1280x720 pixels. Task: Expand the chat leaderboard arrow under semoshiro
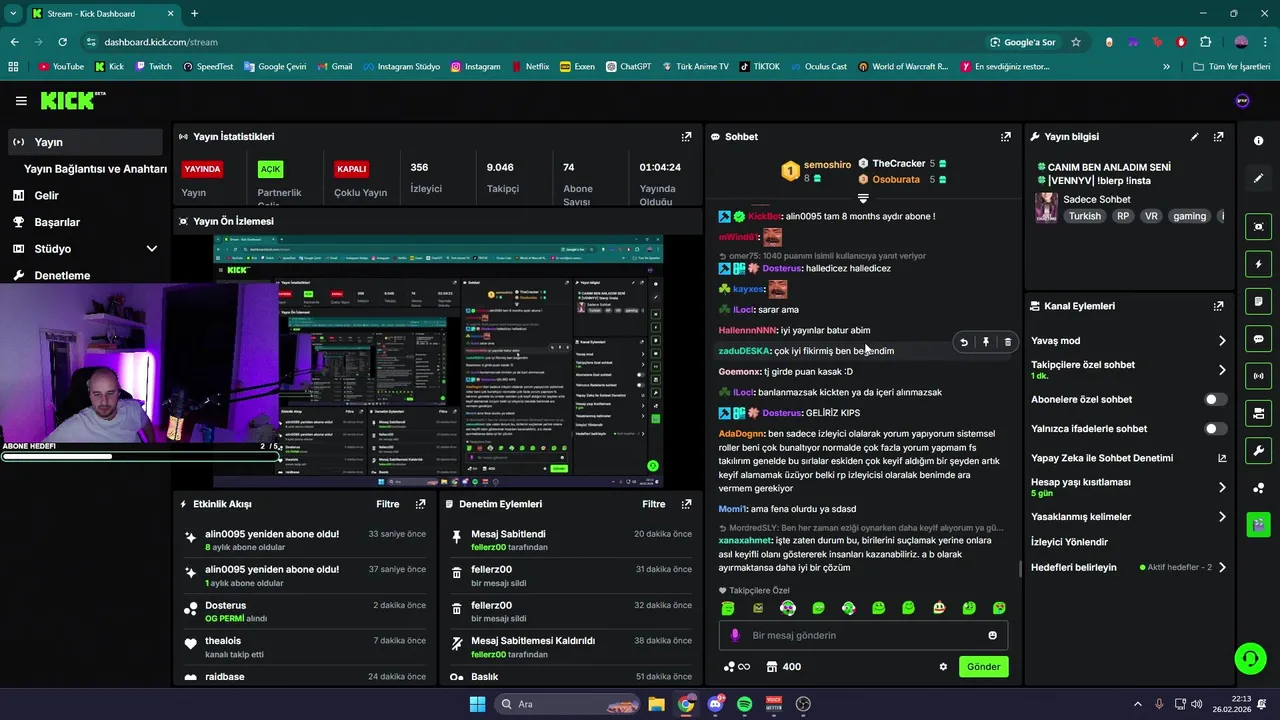point(863,198)
